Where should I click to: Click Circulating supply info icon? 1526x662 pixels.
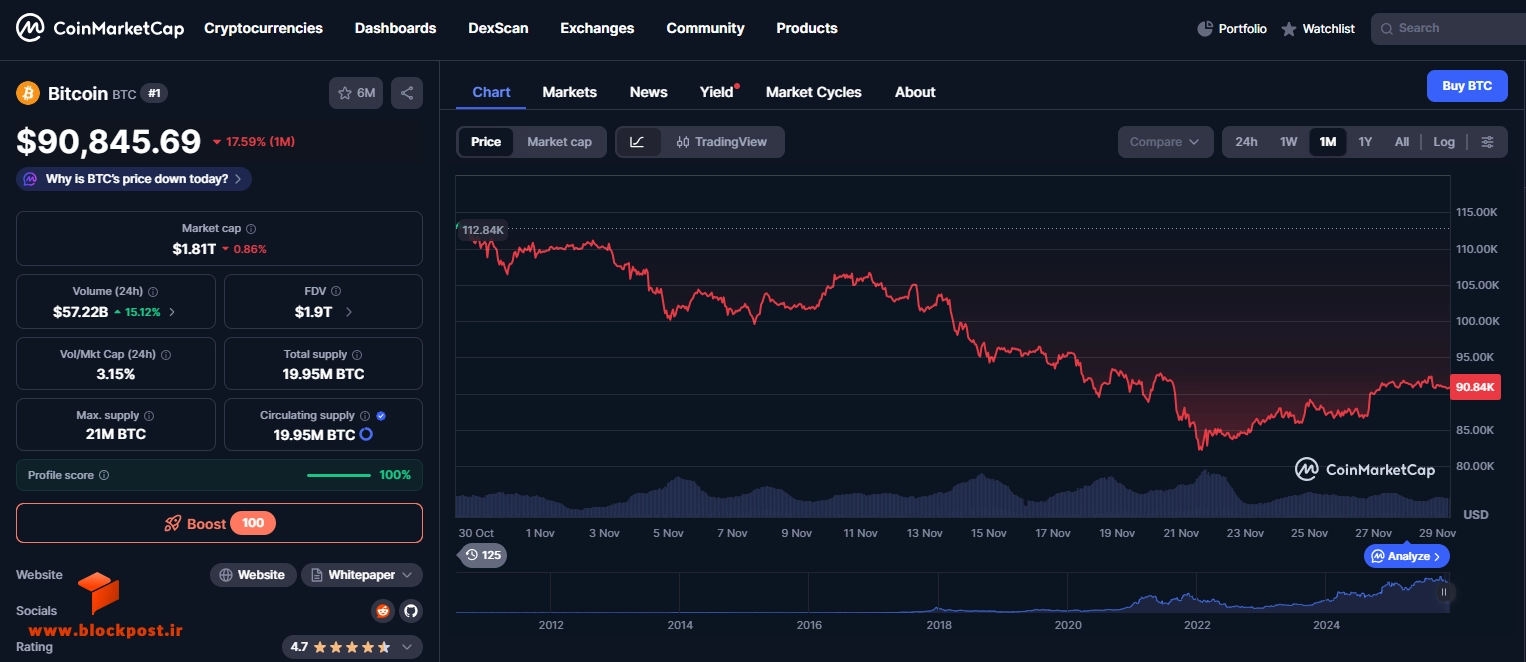365,416
